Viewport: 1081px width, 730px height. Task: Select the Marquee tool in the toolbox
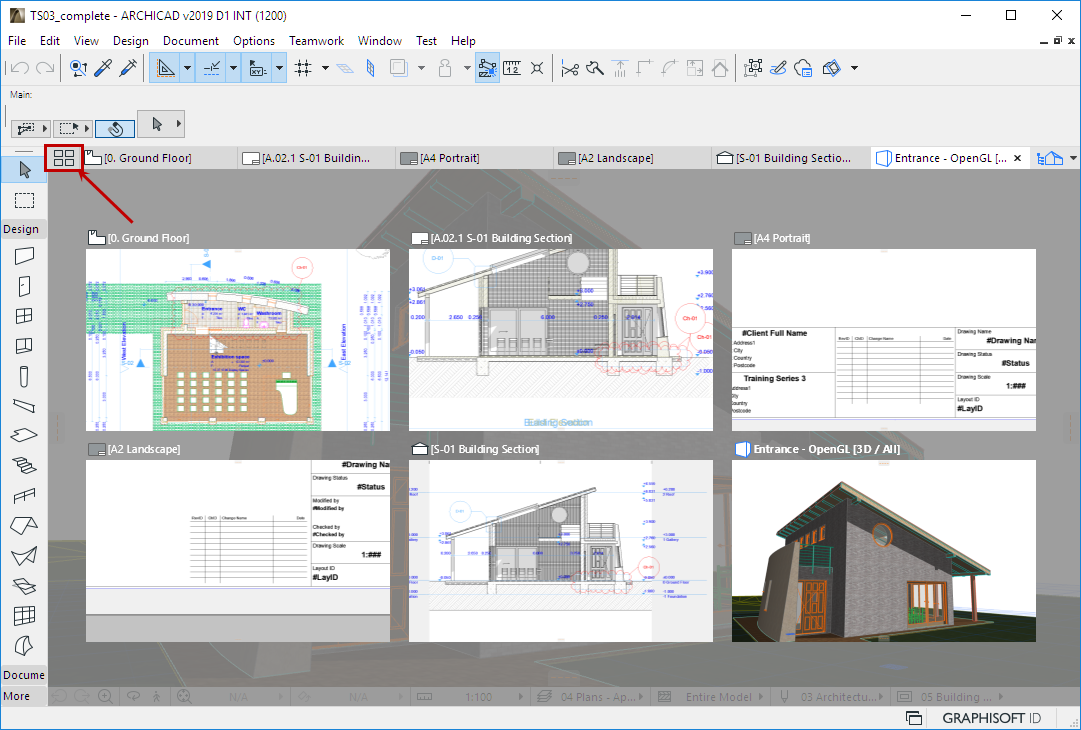point(24,201)
